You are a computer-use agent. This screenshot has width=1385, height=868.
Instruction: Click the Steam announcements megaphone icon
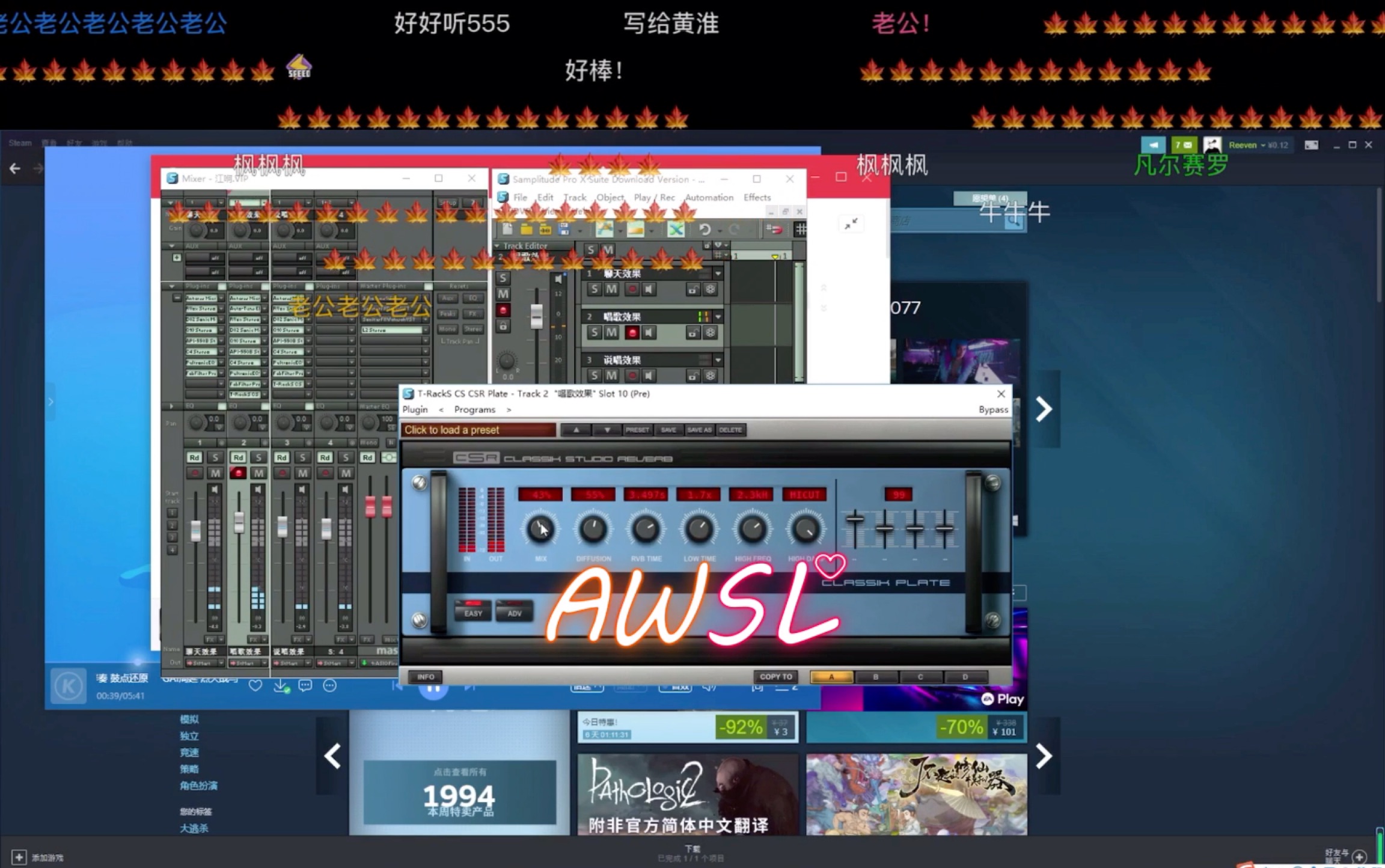[1153, 145]
